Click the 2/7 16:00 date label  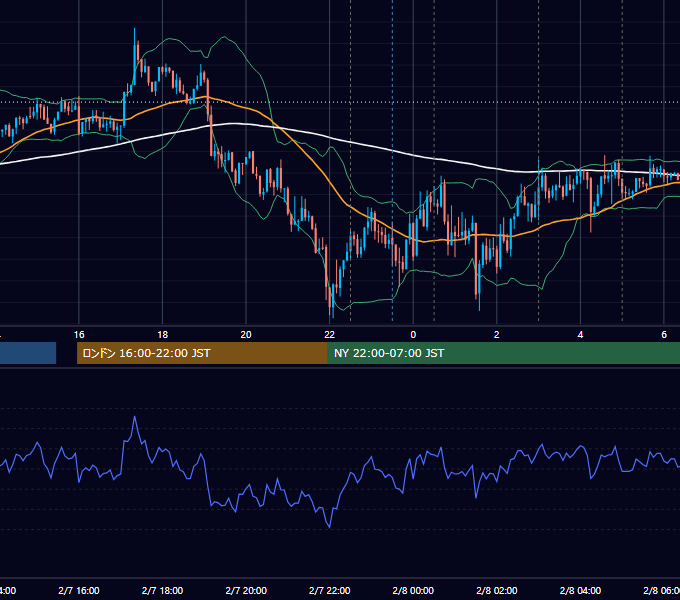[x=79, y=590]
